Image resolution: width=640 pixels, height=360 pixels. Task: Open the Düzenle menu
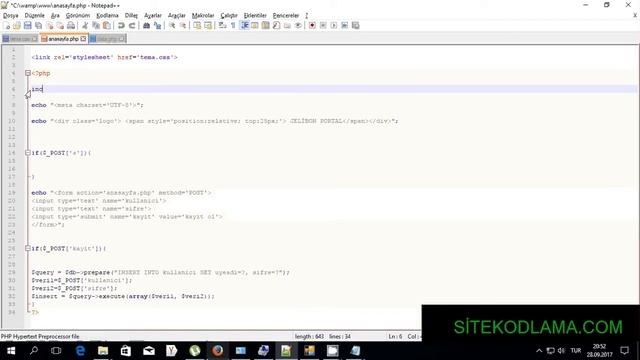35,16
